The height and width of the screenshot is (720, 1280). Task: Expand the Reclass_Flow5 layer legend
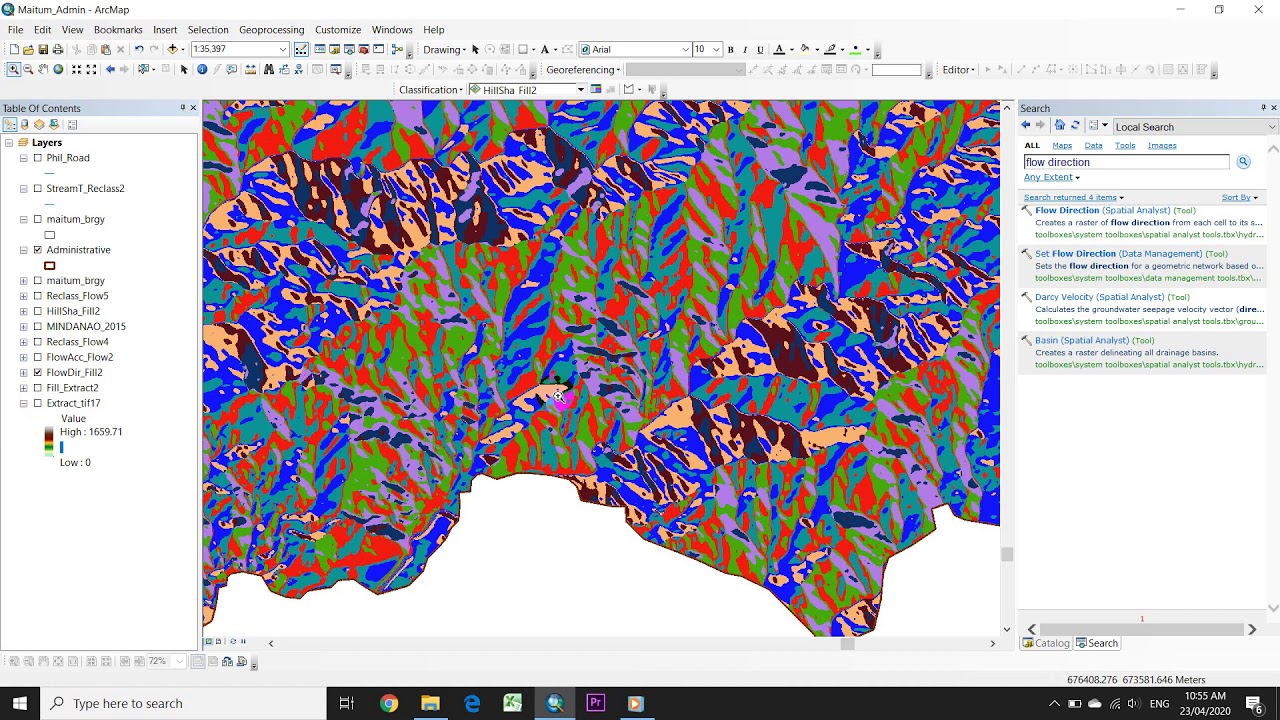23,296
